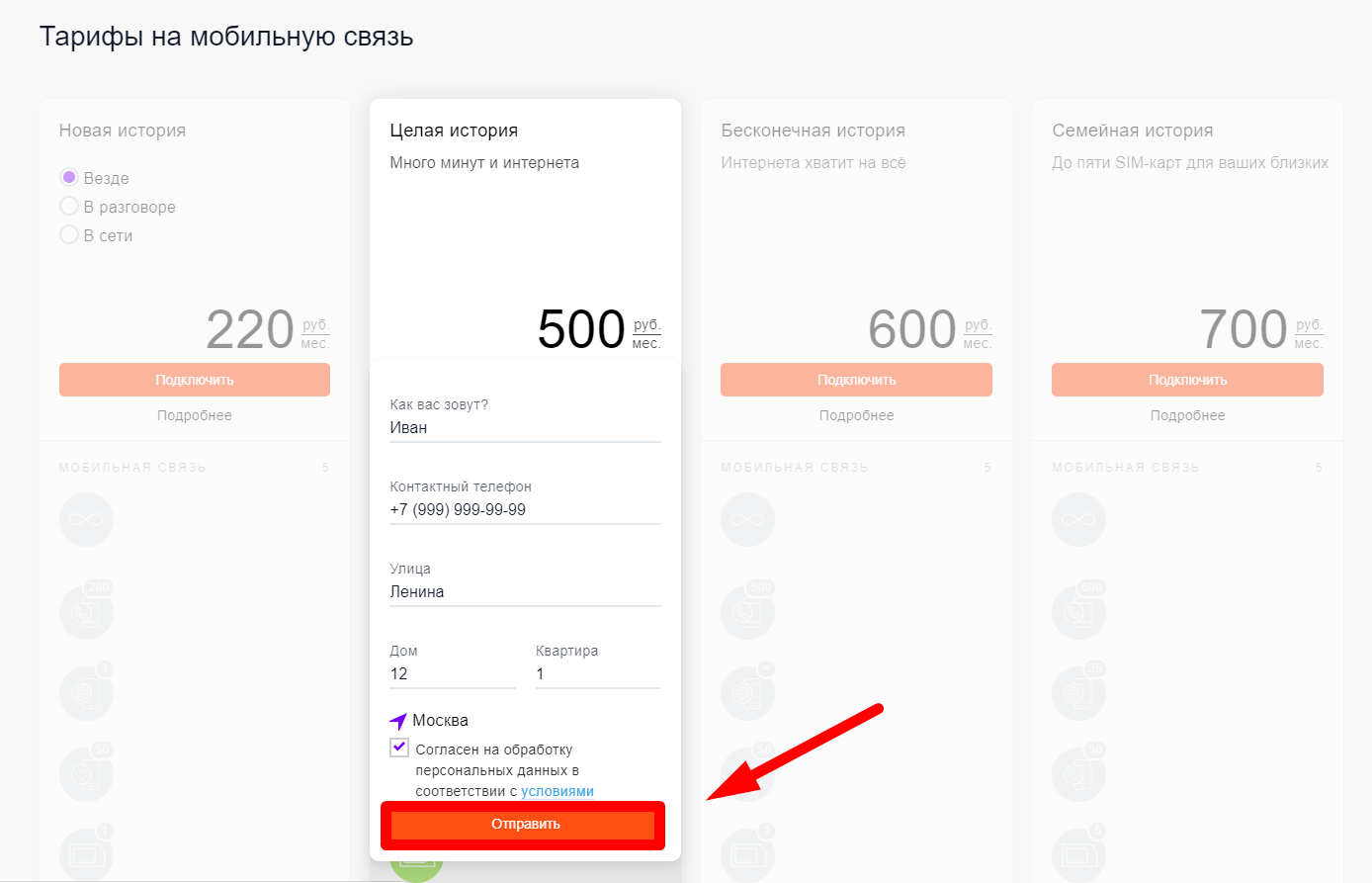Click internet globe icon with badge 25

(1078, 693)
